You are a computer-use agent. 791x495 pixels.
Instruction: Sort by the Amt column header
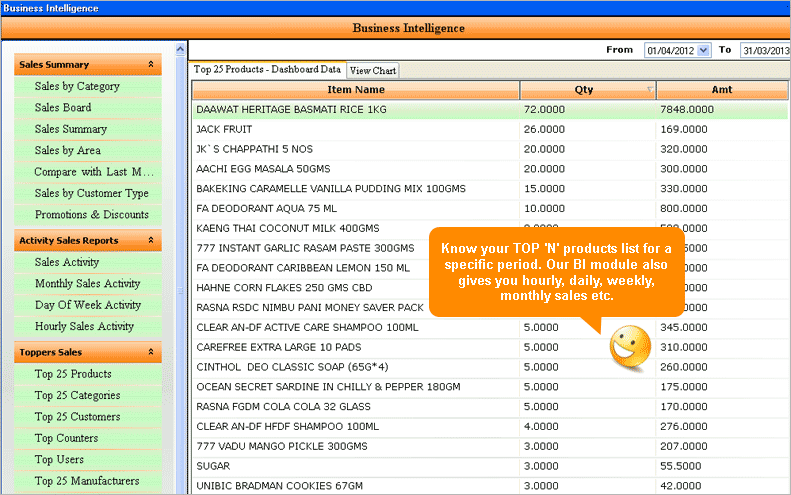tap(722, 90)
